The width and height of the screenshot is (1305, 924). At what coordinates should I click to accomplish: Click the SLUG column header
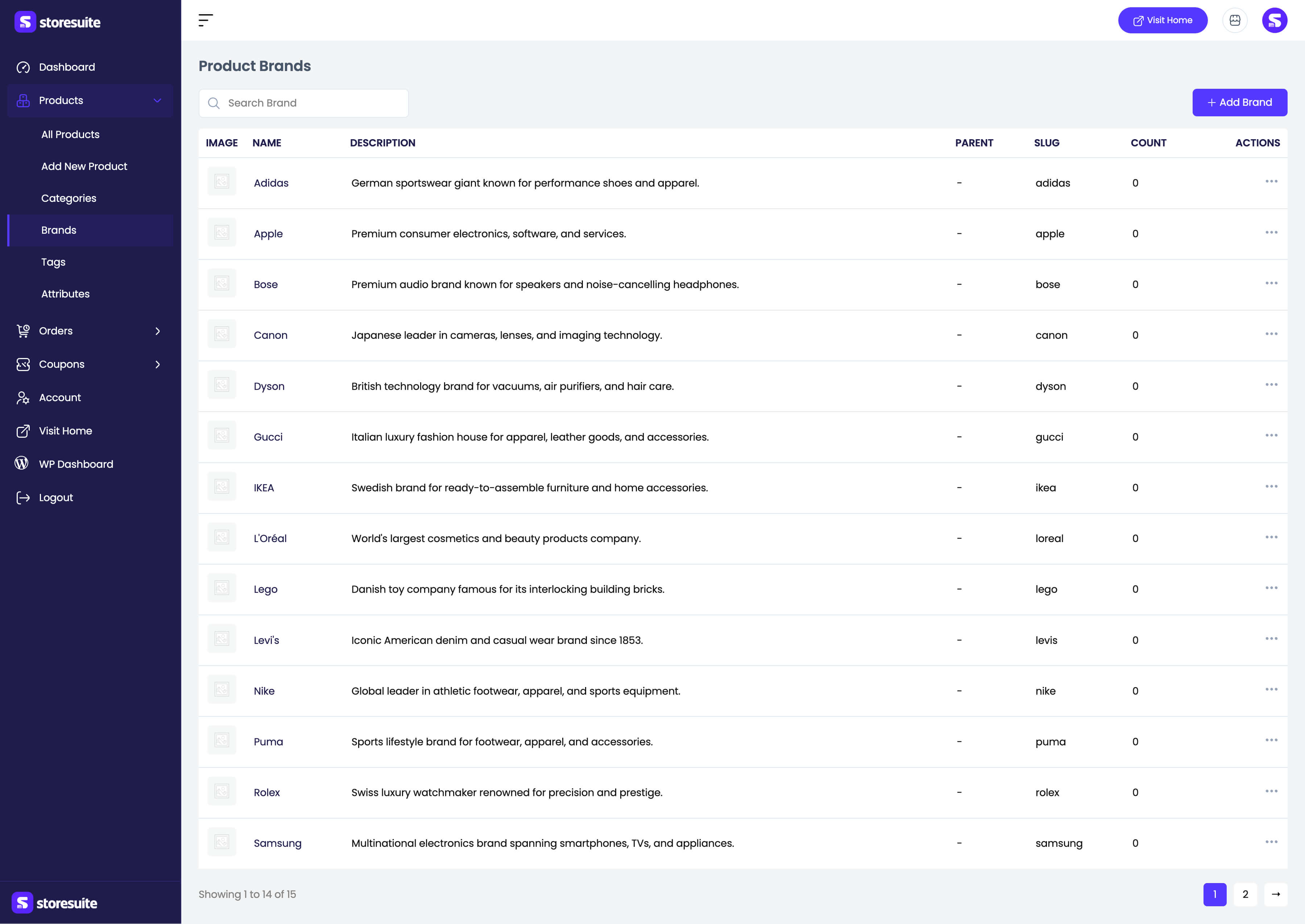coord(1047,143)
